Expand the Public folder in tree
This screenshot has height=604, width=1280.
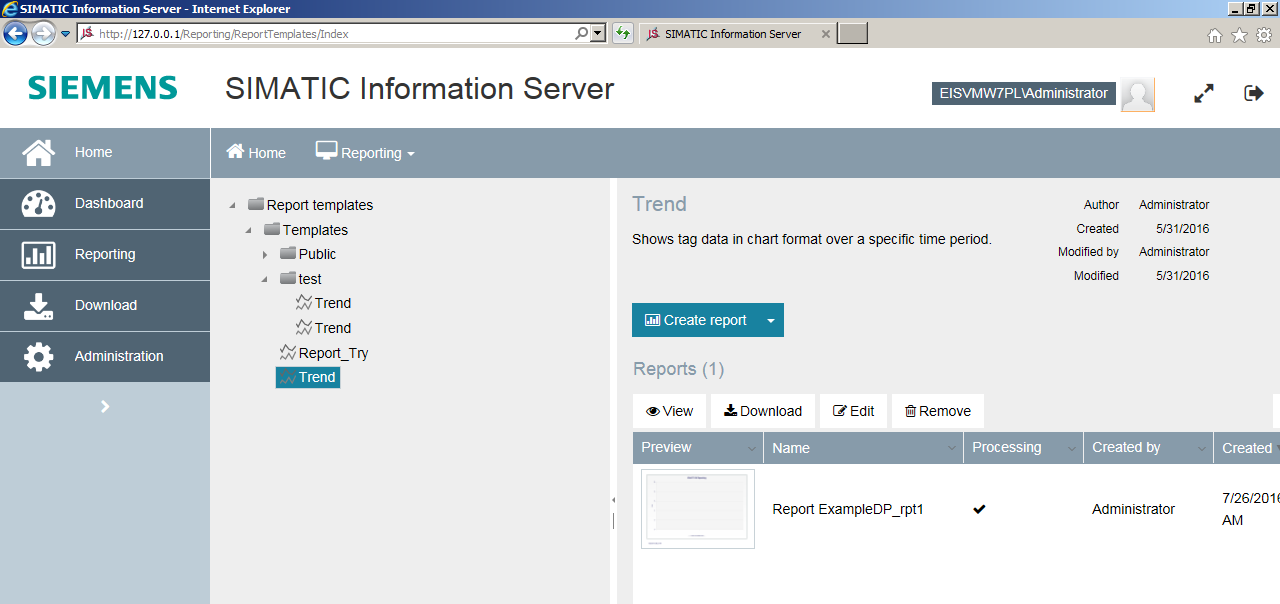(x=265, y=255)
